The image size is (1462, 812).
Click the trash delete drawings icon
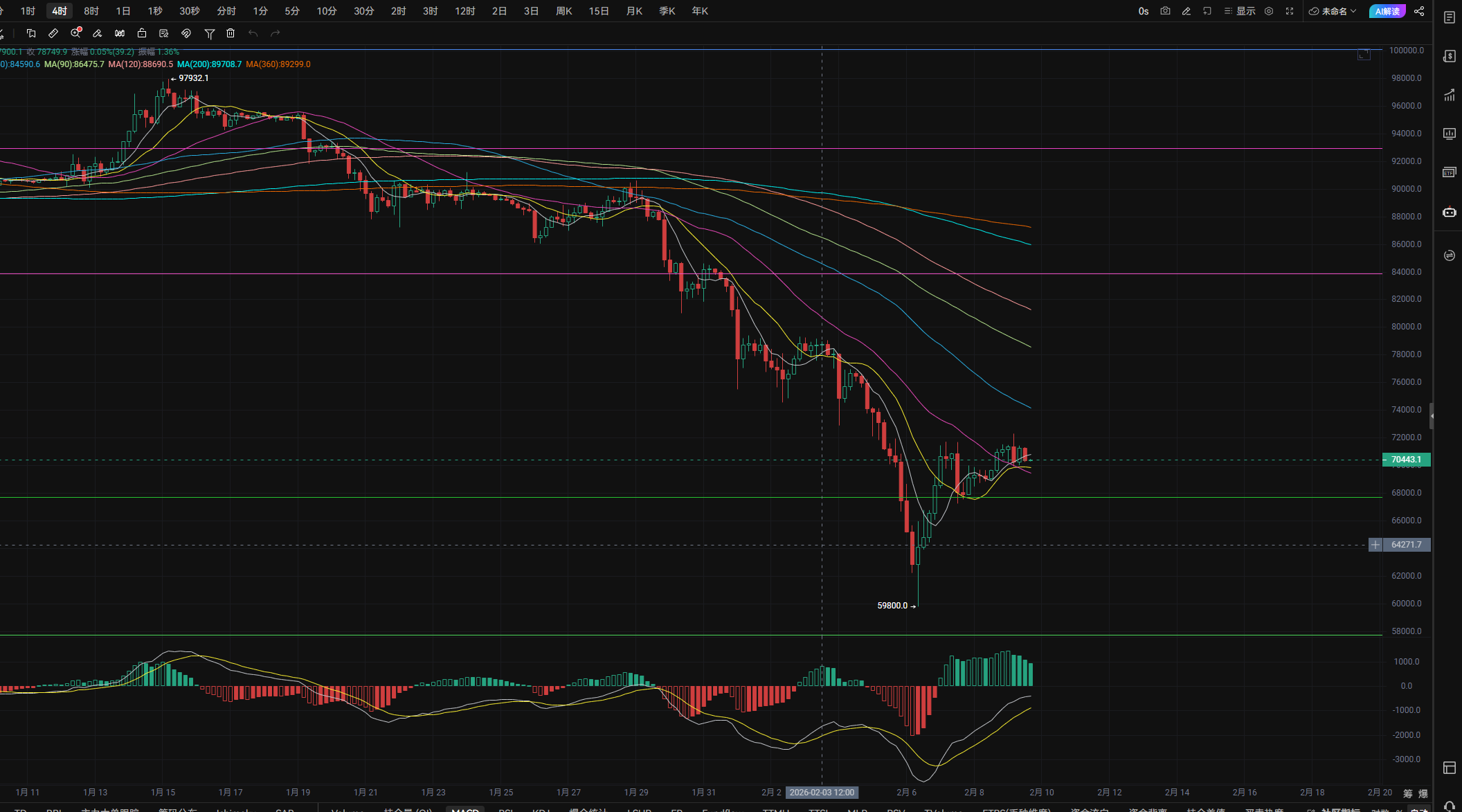231,33
